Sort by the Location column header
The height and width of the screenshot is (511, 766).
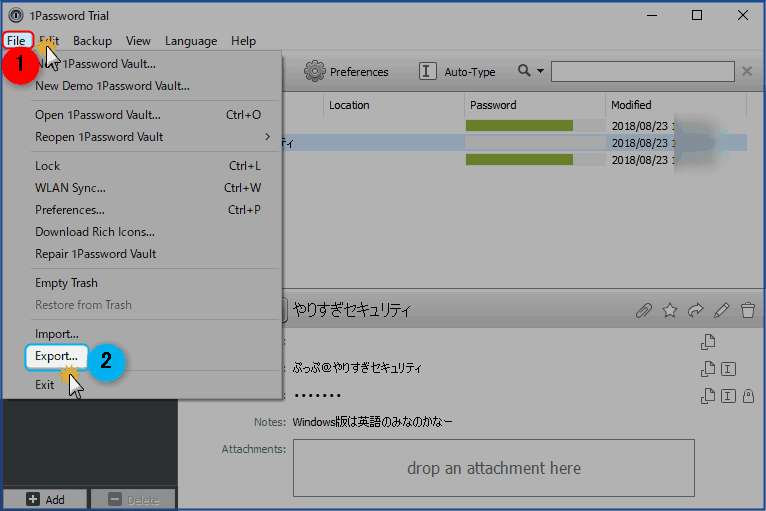click(394, 105)
